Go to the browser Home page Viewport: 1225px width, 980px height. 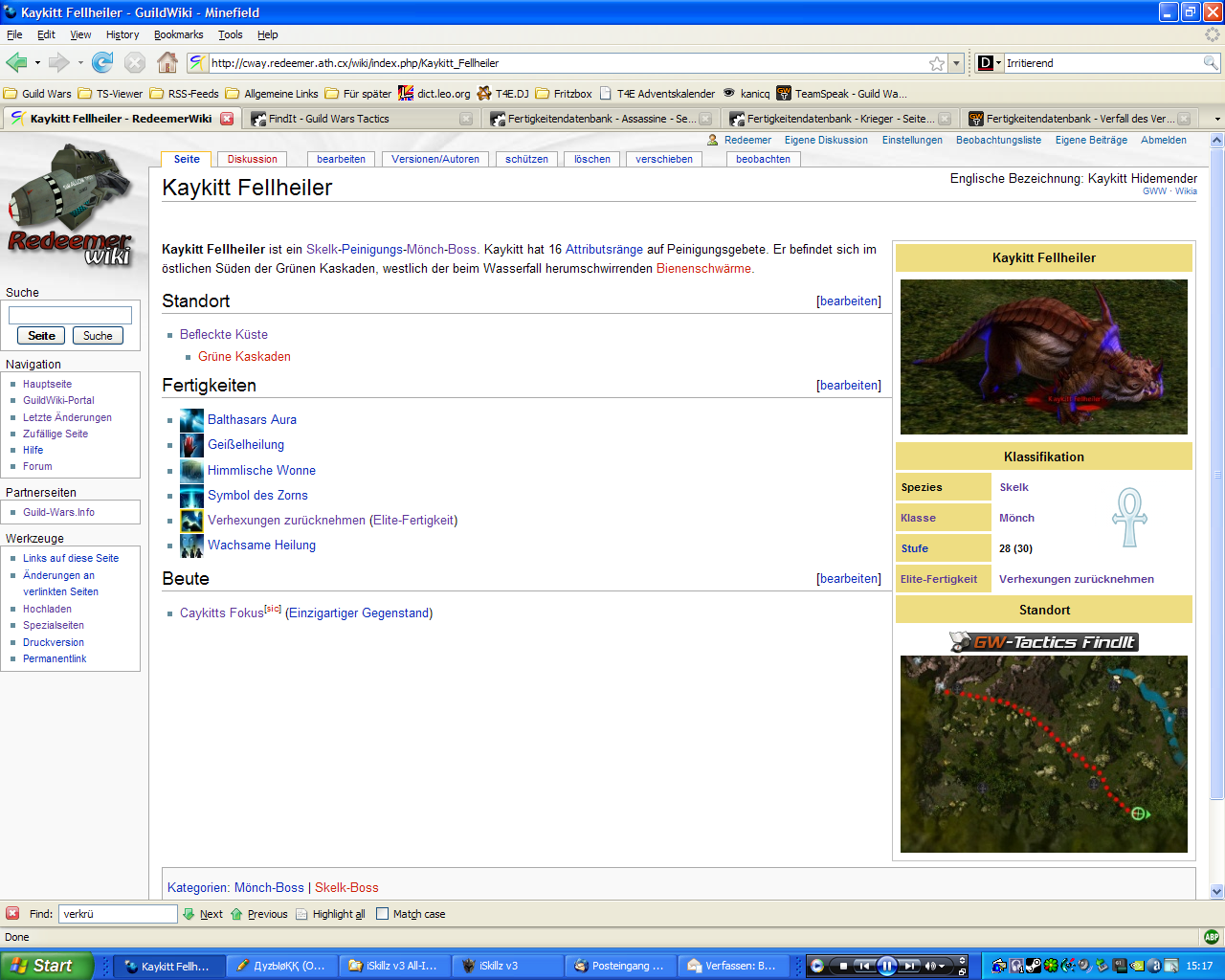pos(167,63)
